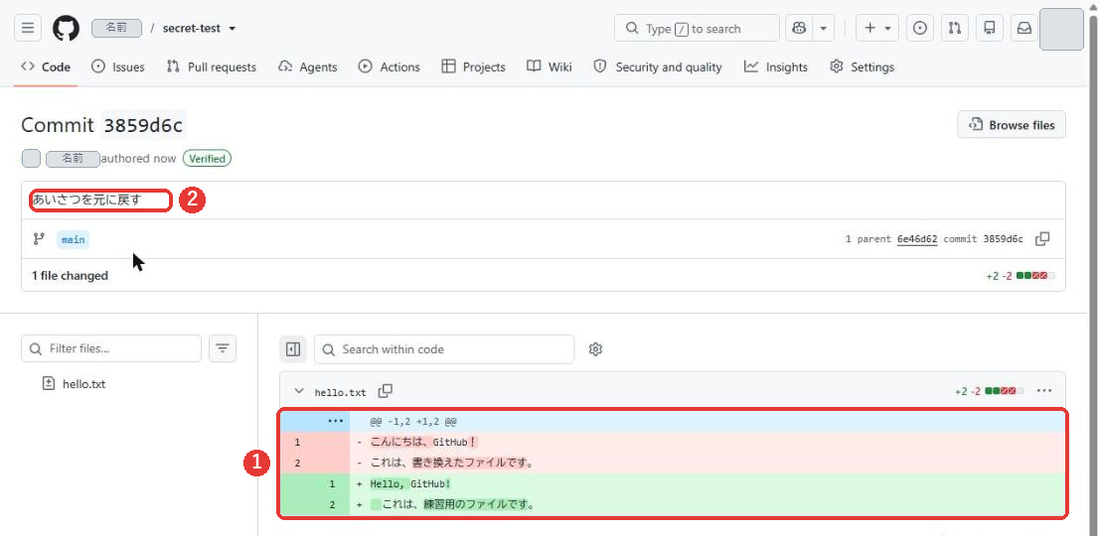Open the Copilot chat icon

coord(799,28)
